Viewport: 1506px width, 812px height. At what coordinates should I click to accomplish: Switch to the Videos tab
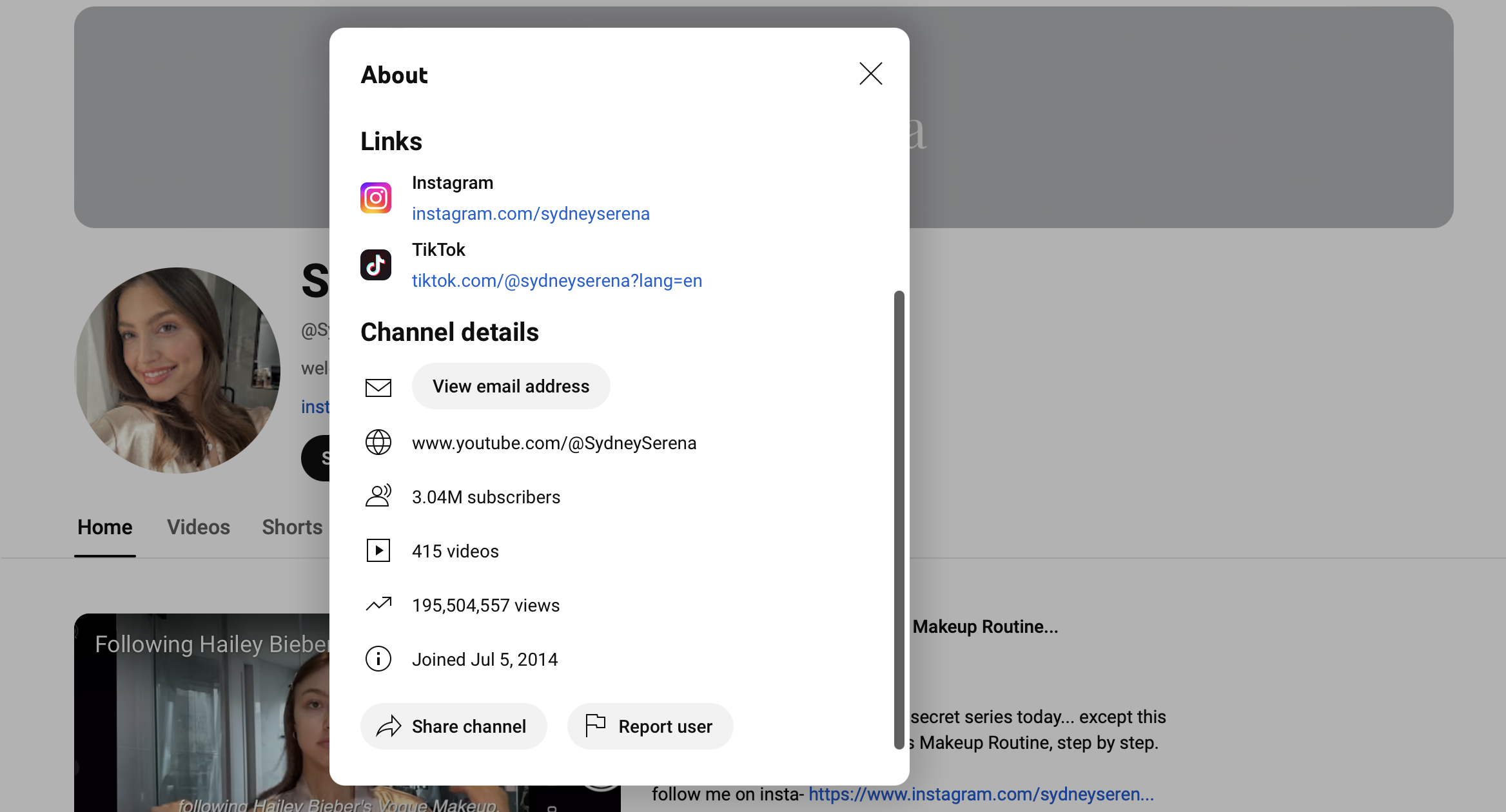[199, 527]
